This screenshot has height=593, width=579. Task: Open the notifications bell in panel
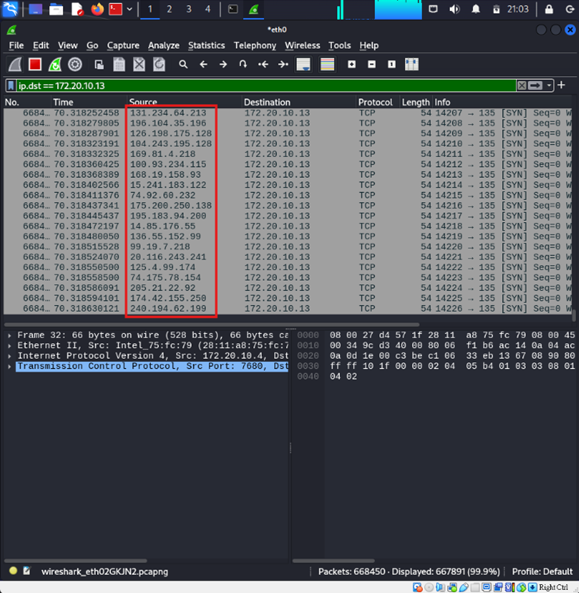tap(476, 9)
